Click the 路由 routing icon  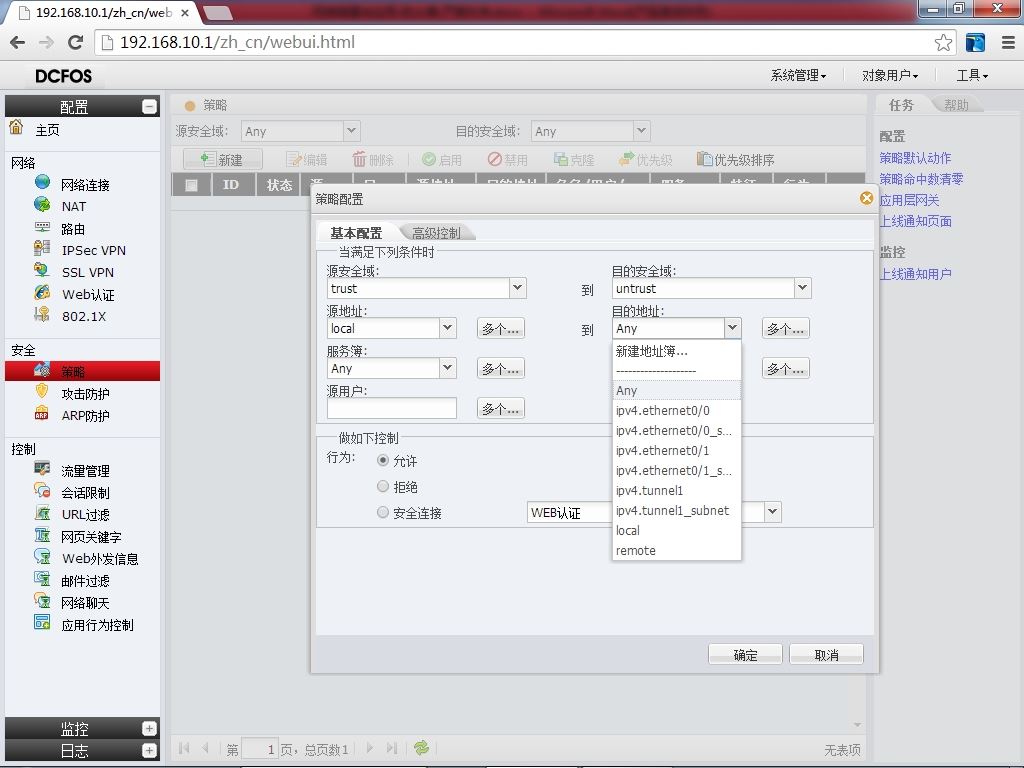point(42,227)
